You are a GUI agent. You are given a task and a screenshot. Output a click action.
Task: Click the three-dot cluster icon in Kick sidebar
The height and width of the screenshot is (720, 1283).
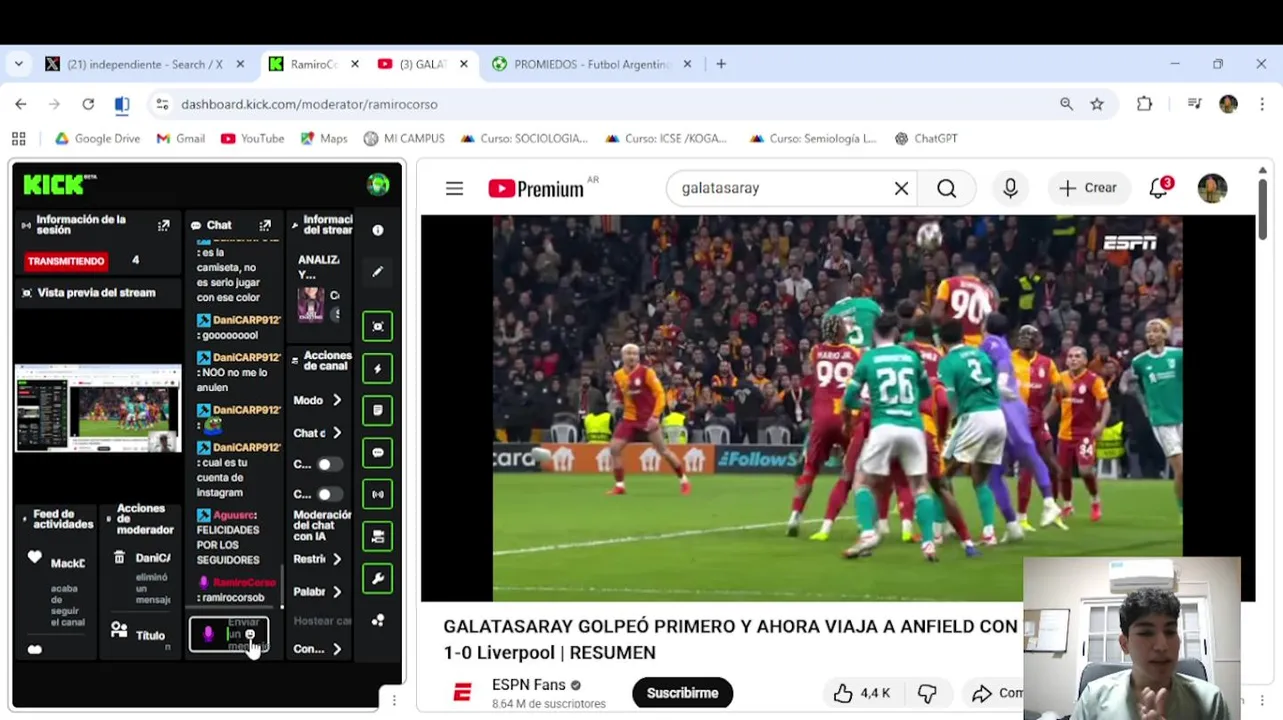tap(377, 620)
